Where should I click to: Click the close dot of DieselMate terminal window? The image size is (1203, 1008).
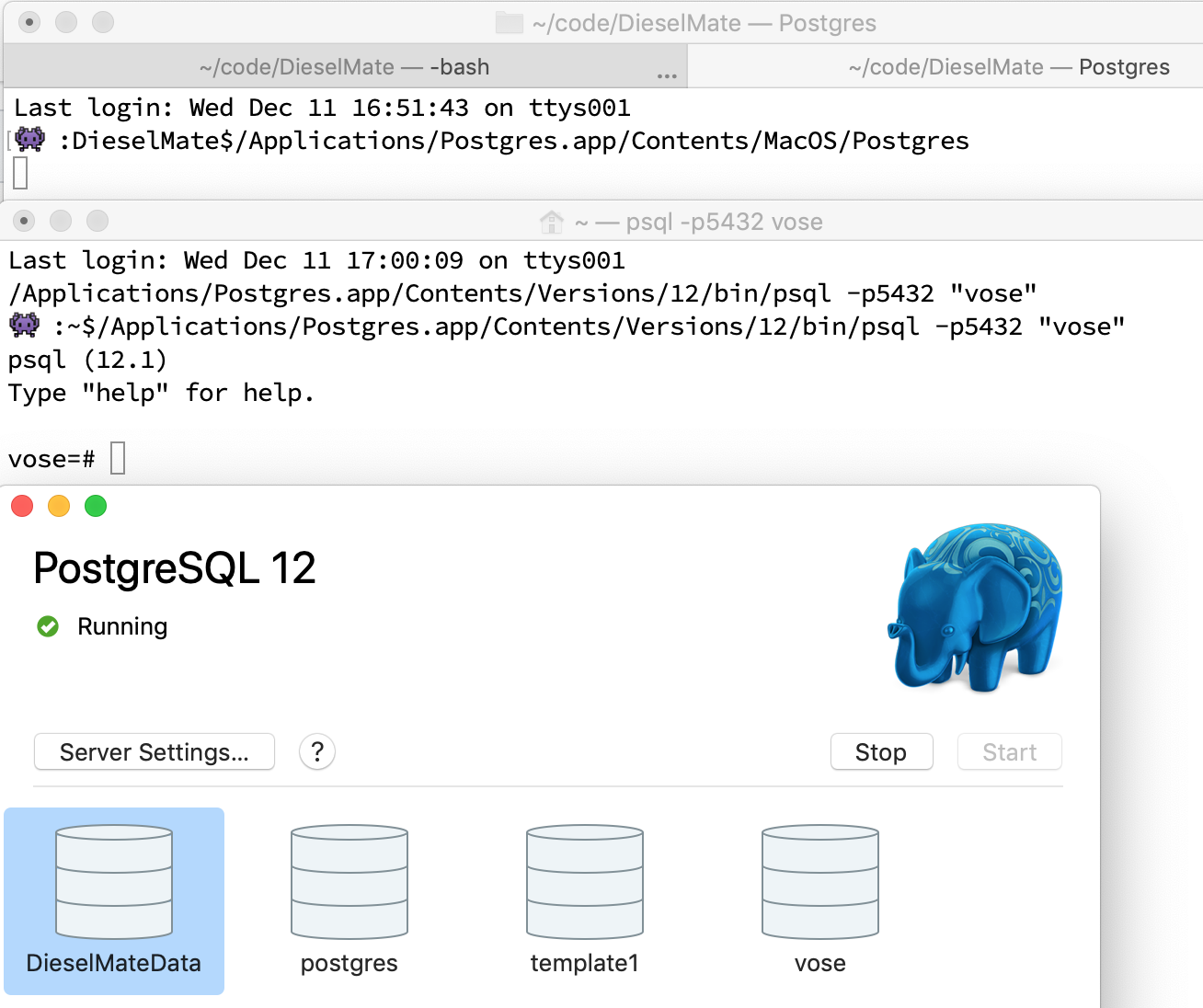pos(29,22)
